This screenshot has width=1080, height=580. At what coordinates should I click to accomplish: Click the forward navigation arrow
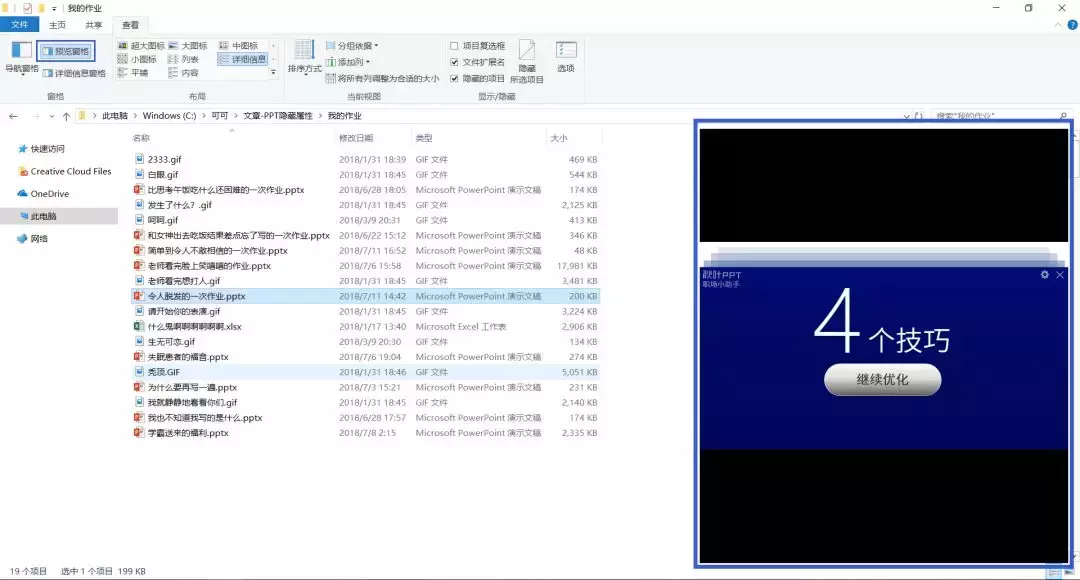[x=35, y=116]
